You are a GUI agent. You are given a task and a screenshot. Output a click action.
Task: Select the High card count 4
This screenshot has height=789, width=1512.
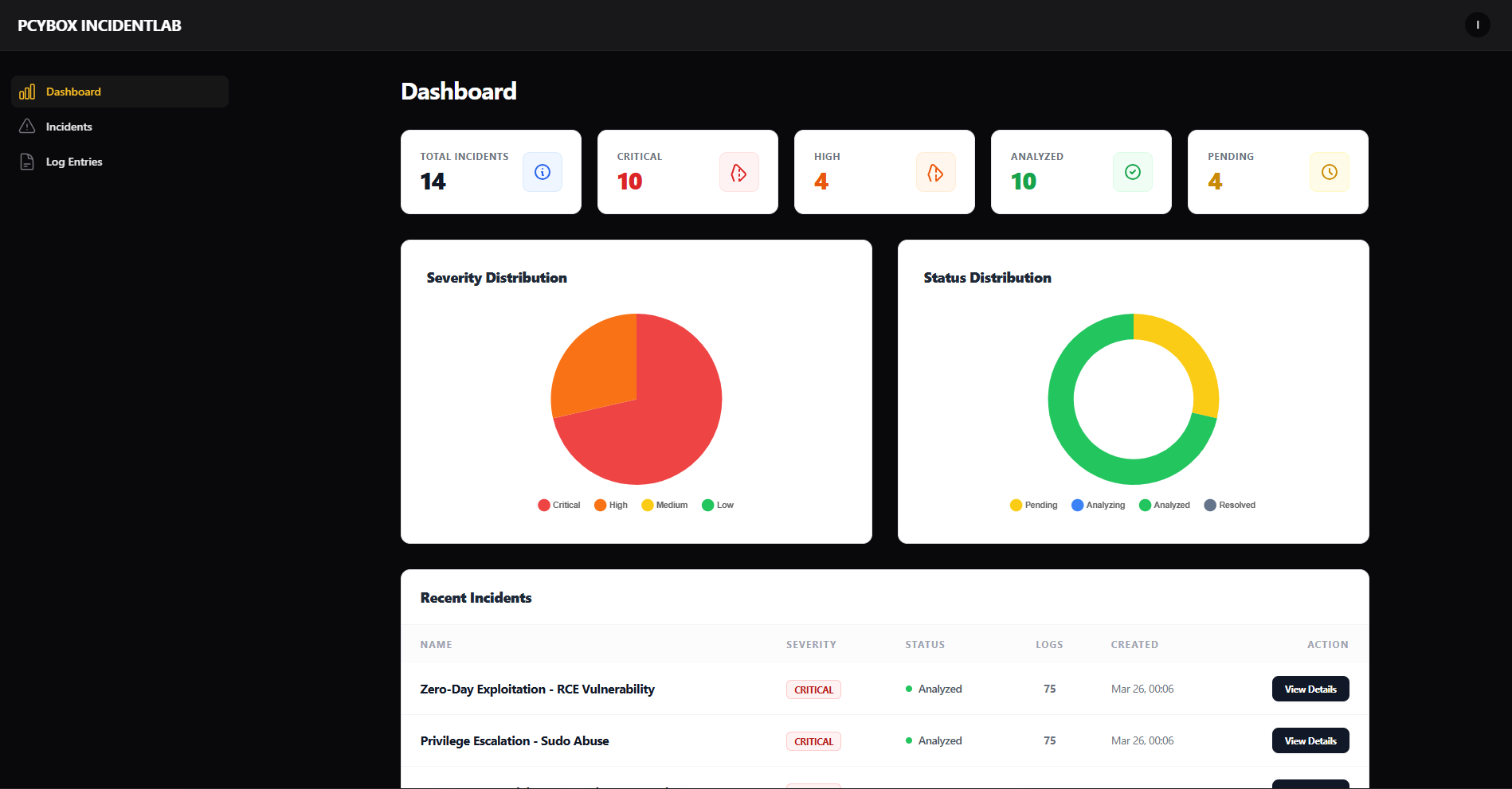coord(821,182)
